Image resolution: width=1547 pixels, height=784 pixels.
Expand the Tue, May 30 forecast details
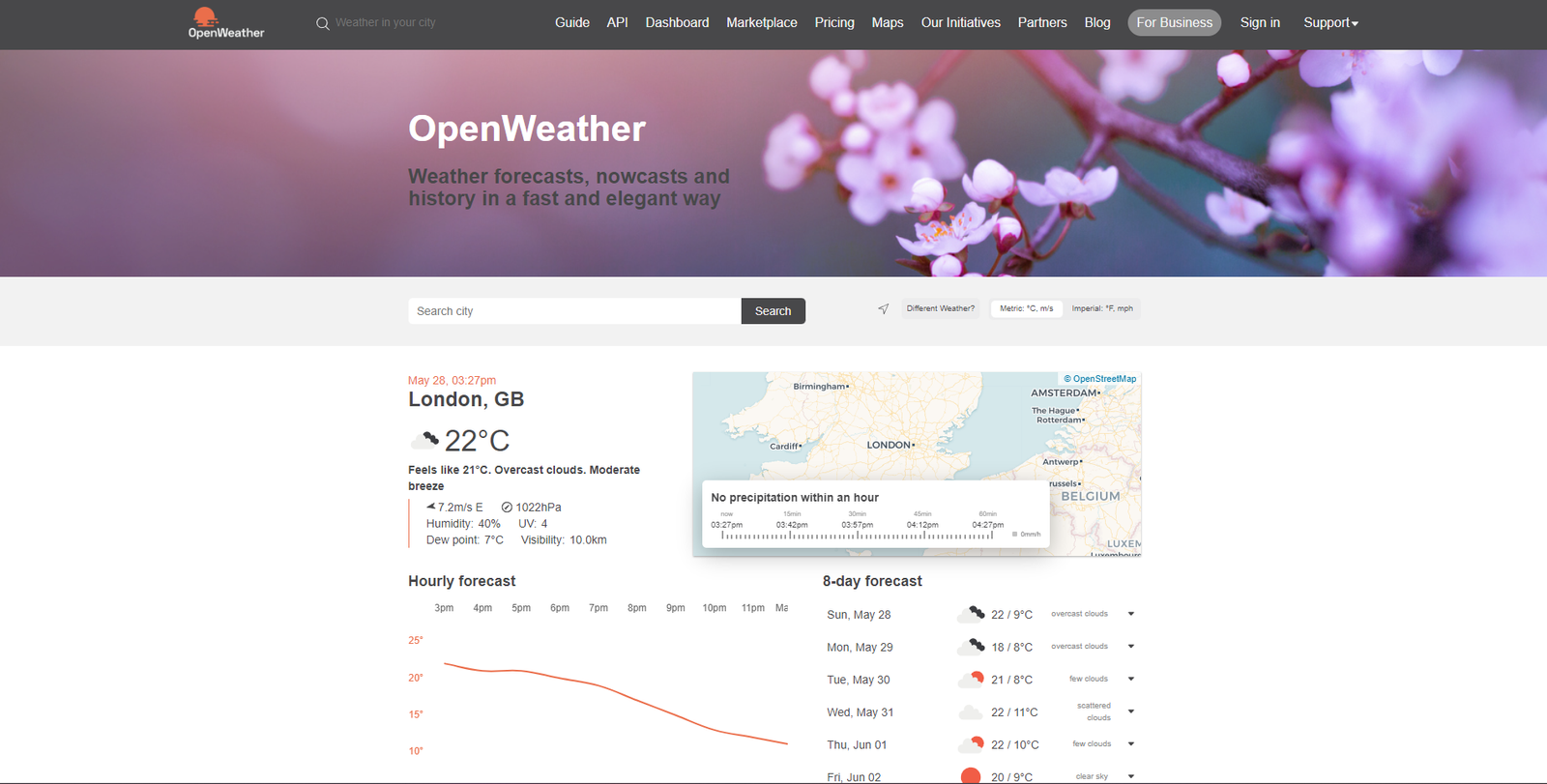(1130, 679)
